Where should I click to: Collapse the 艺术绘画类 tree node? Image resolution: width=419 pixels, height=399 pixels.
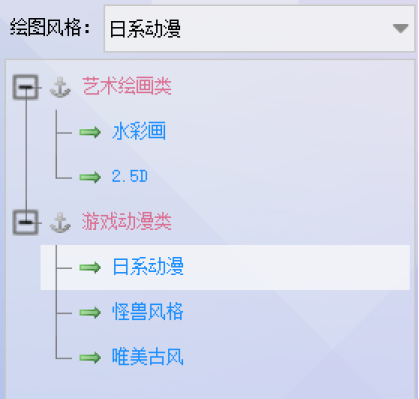click(x=26, y=87)
